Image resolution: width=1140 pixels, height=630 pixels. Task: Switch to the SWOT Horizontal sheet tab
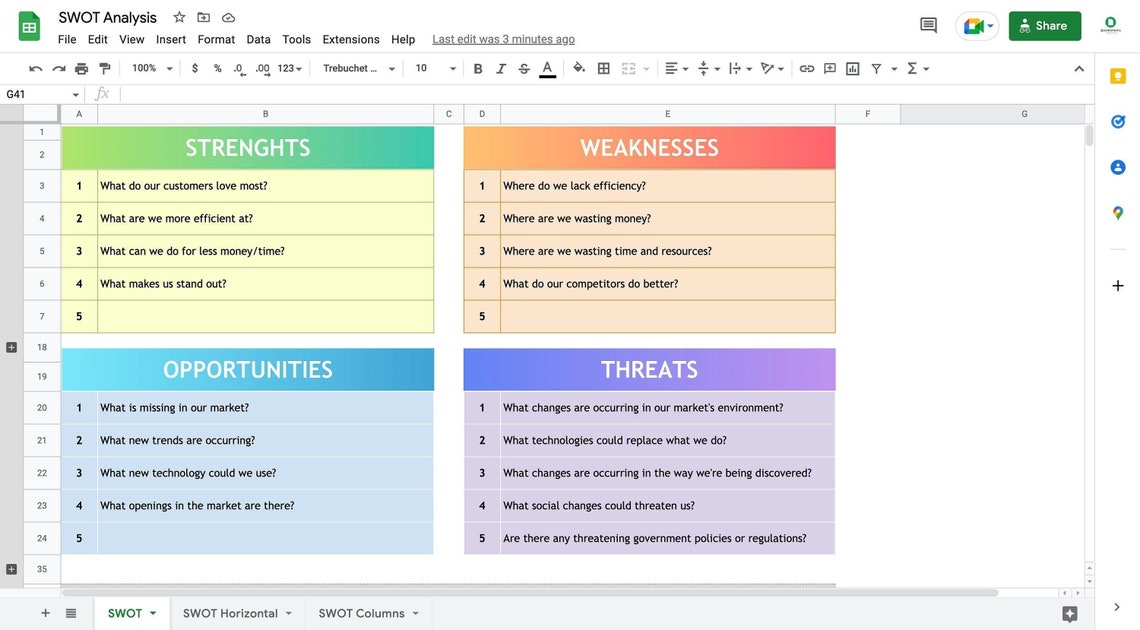228,612
